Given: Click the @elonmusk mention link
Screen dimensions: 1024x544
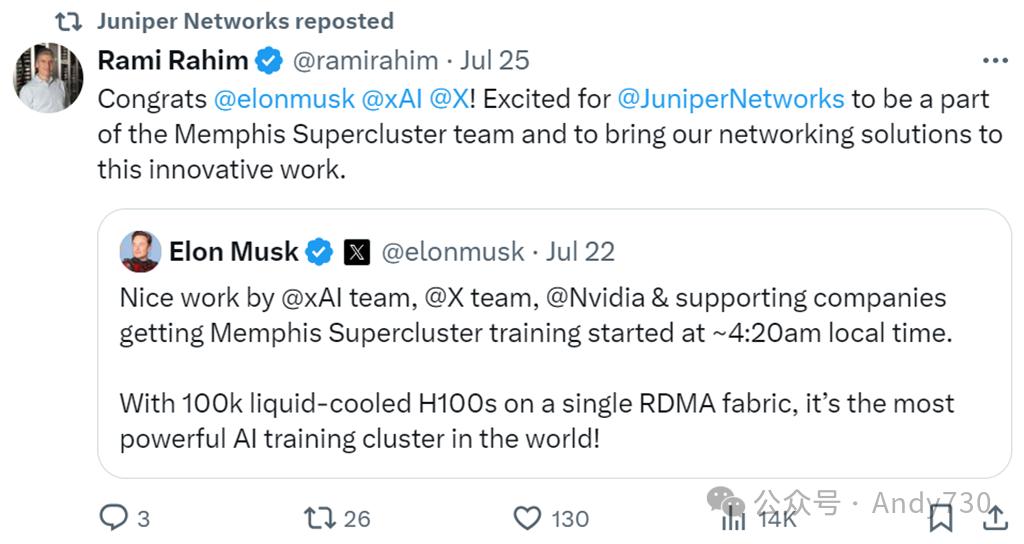Looking at the screenshot, I should [284, 99].
